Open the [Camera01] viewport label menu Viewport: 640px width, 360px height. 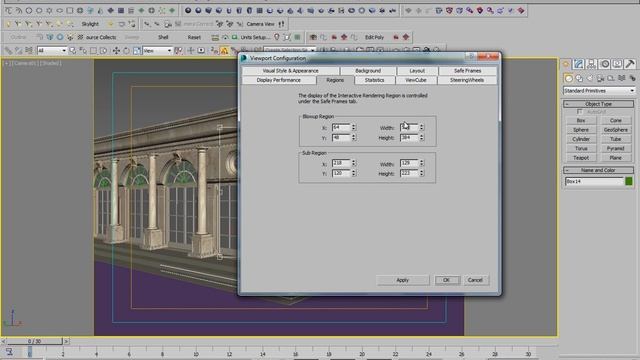25,63
